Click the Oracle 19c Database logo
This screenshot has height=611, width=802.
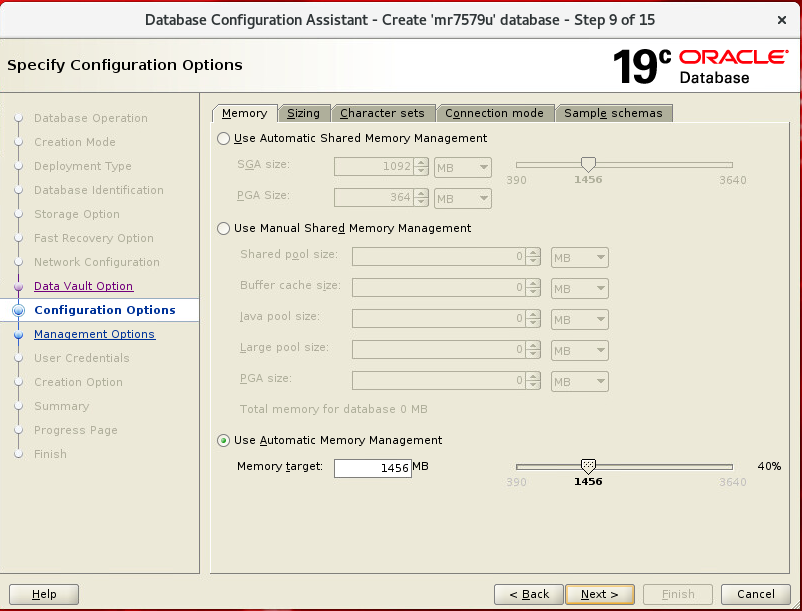click(x=701, y=66)
